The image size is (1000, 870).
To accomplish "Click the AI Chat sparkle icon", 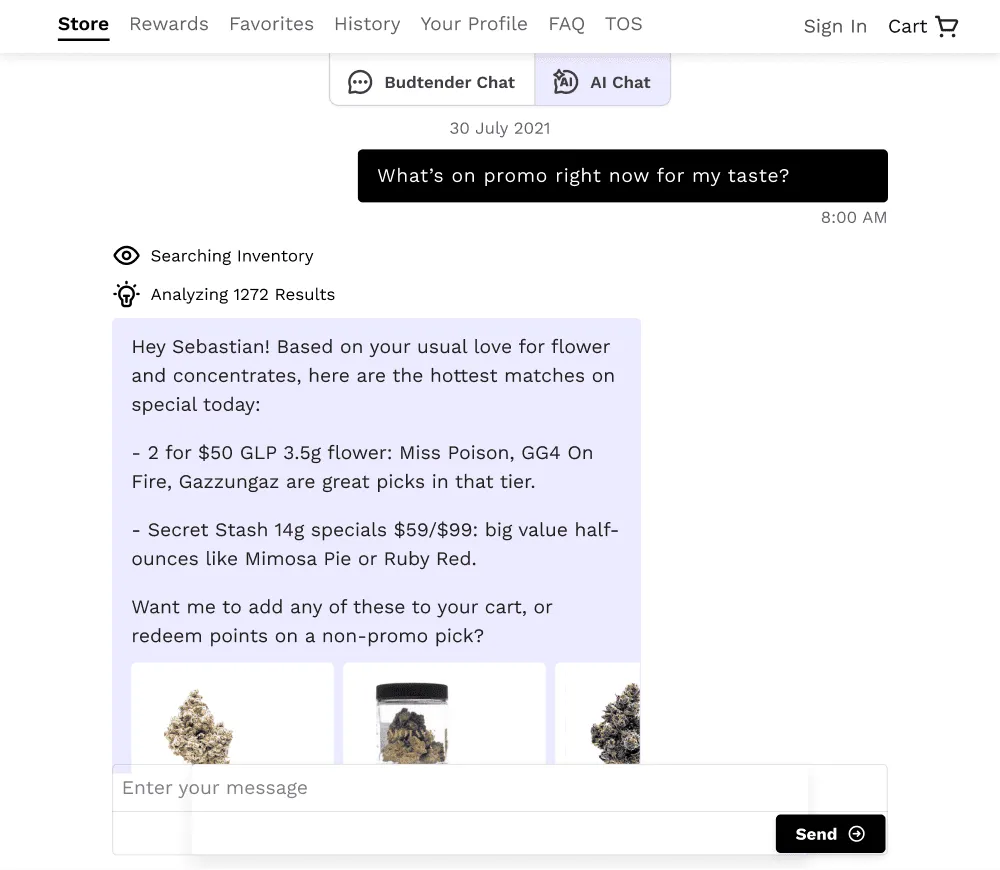I will tap(565, 82).
